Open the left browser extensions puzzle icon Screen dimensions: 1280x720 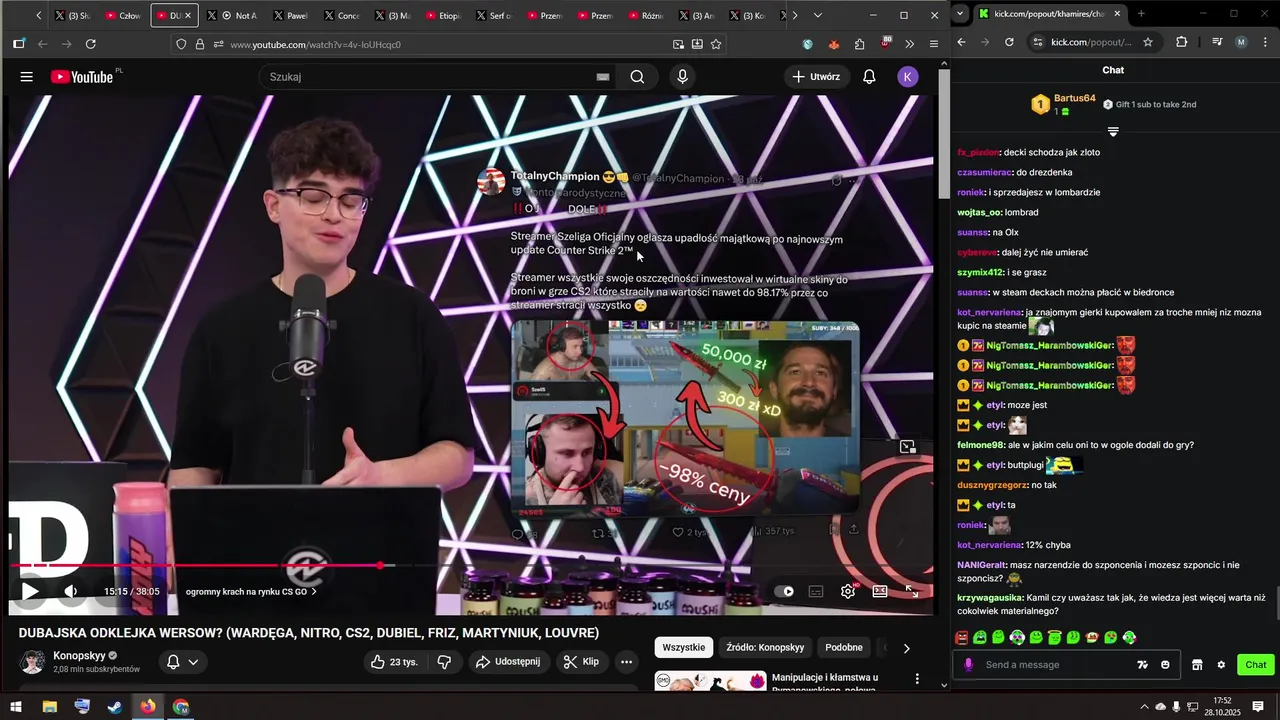click(x=859, y=44)
